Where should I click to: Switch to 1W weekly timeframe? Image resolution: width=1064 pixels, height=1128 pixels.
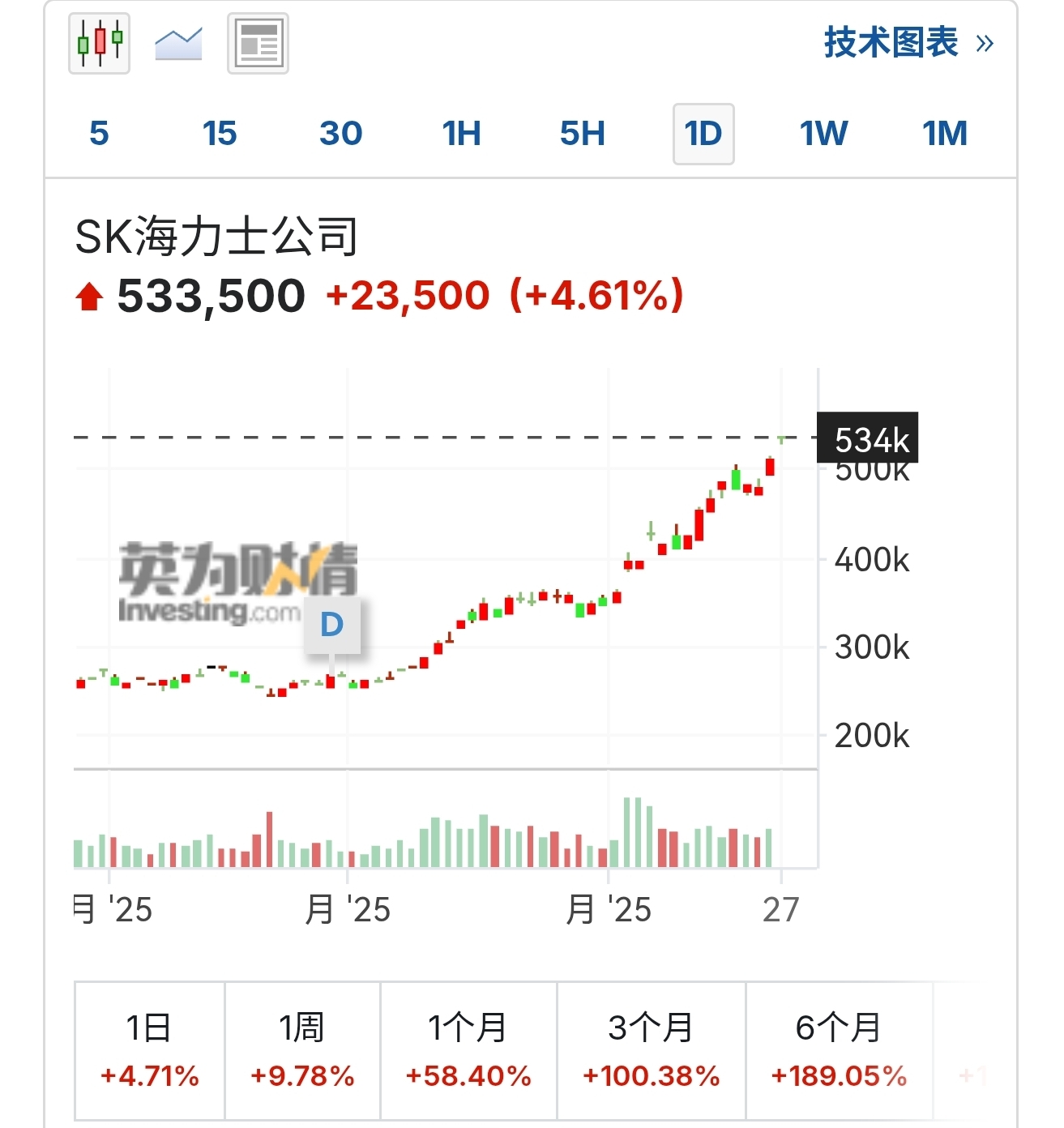click(x=823, y=134)
